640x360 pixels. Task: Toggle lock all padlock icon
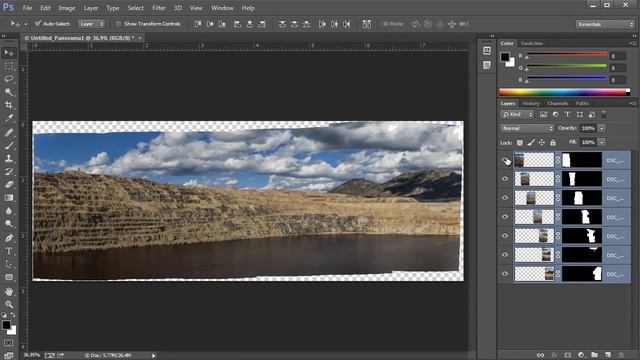pos(553,142)
